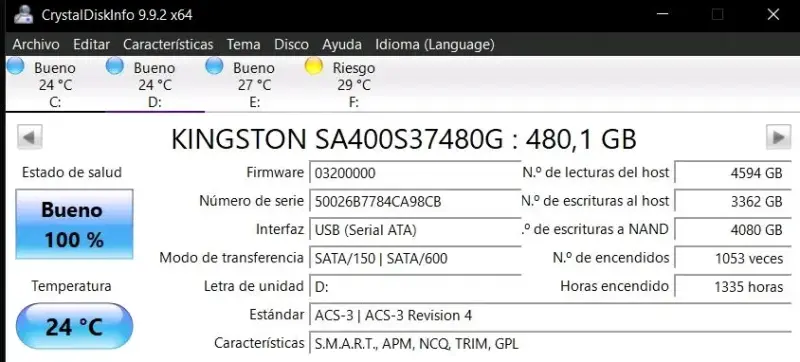This screenshot has width=800, height=362.
Task: Click the power-on count 1053 veces
Action: click(x=733, y=258)
